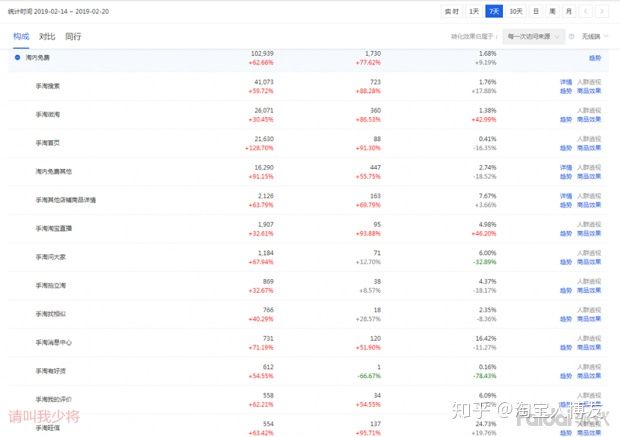This screenshot has height=437, width=620.
Task: Select the 7天 time range
Action: coord(494,11)
